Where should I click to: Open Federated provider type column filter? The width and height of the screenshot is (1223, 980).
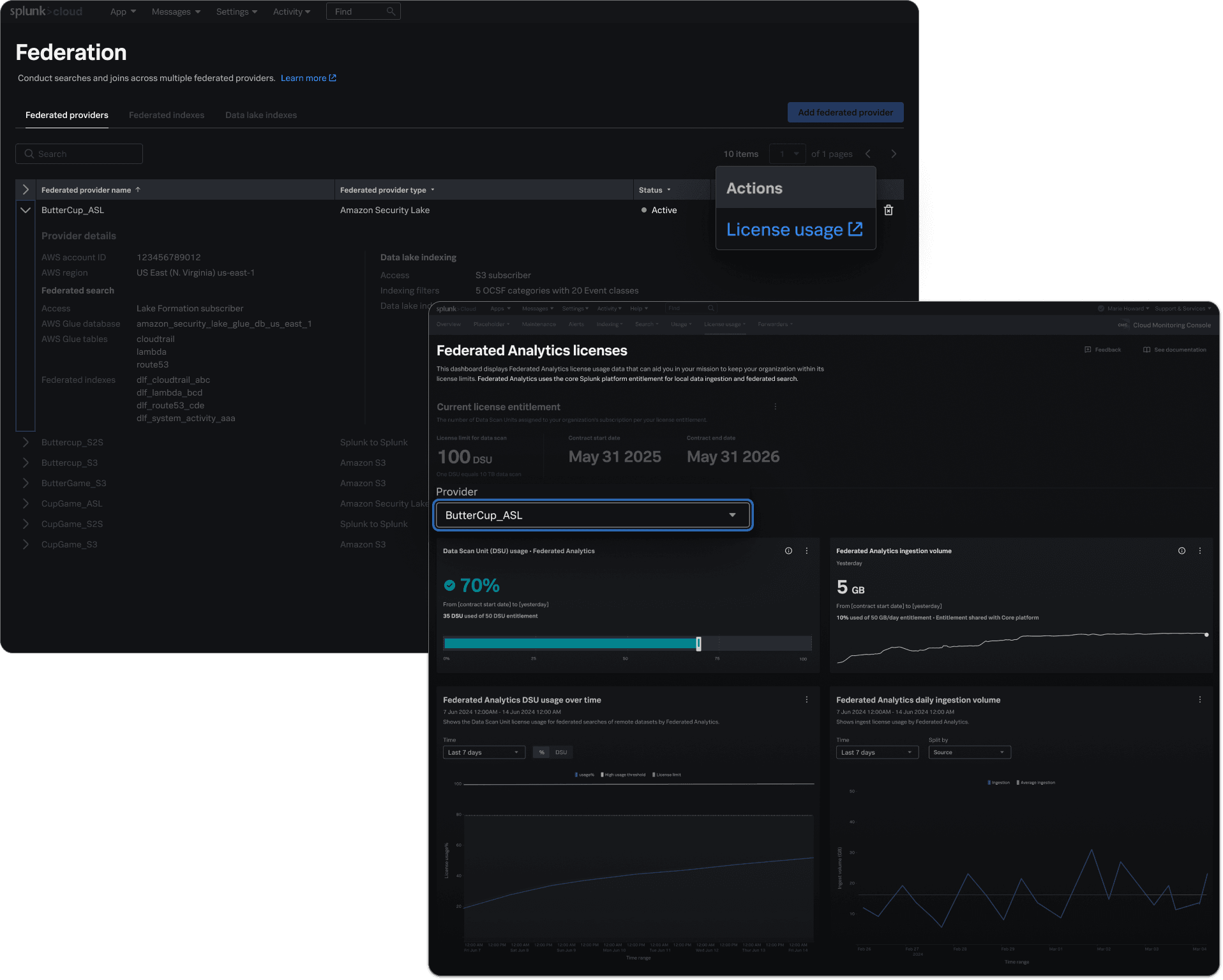coord(433,189)
